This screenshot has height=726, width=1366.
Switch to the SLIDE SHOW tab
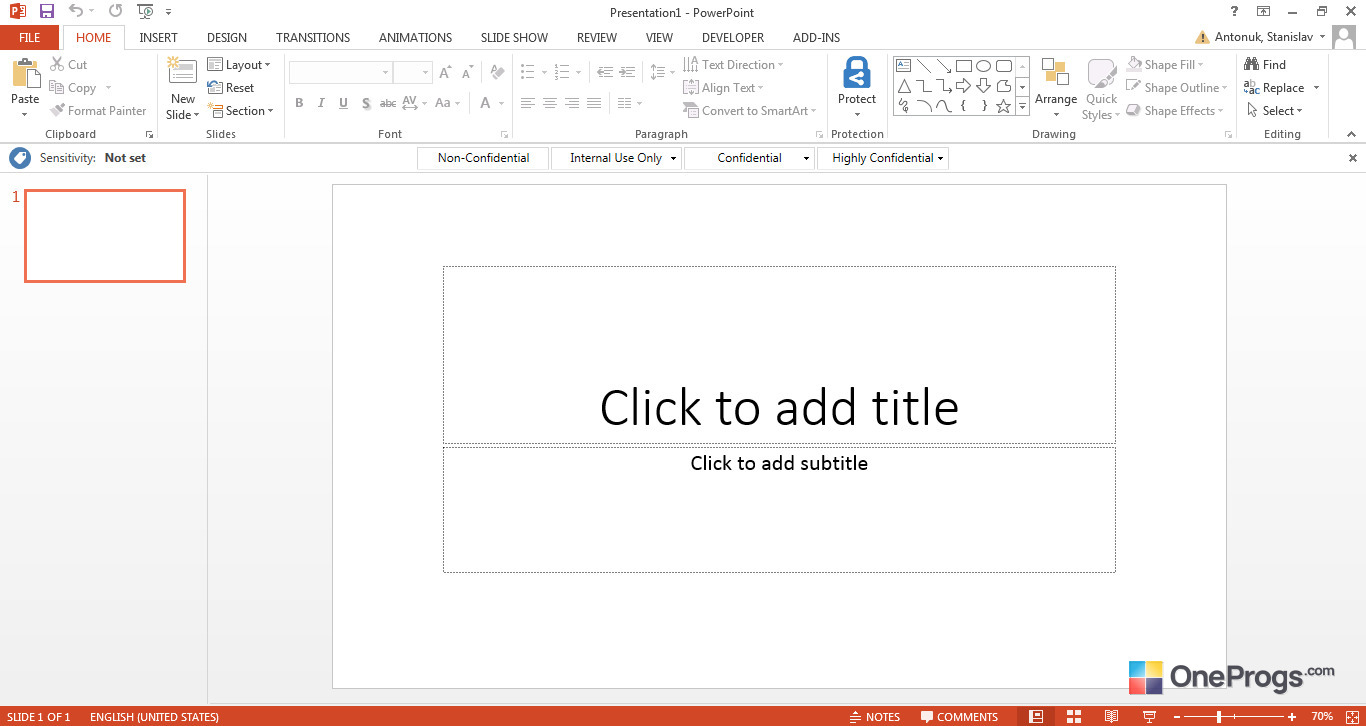[514, 38]
